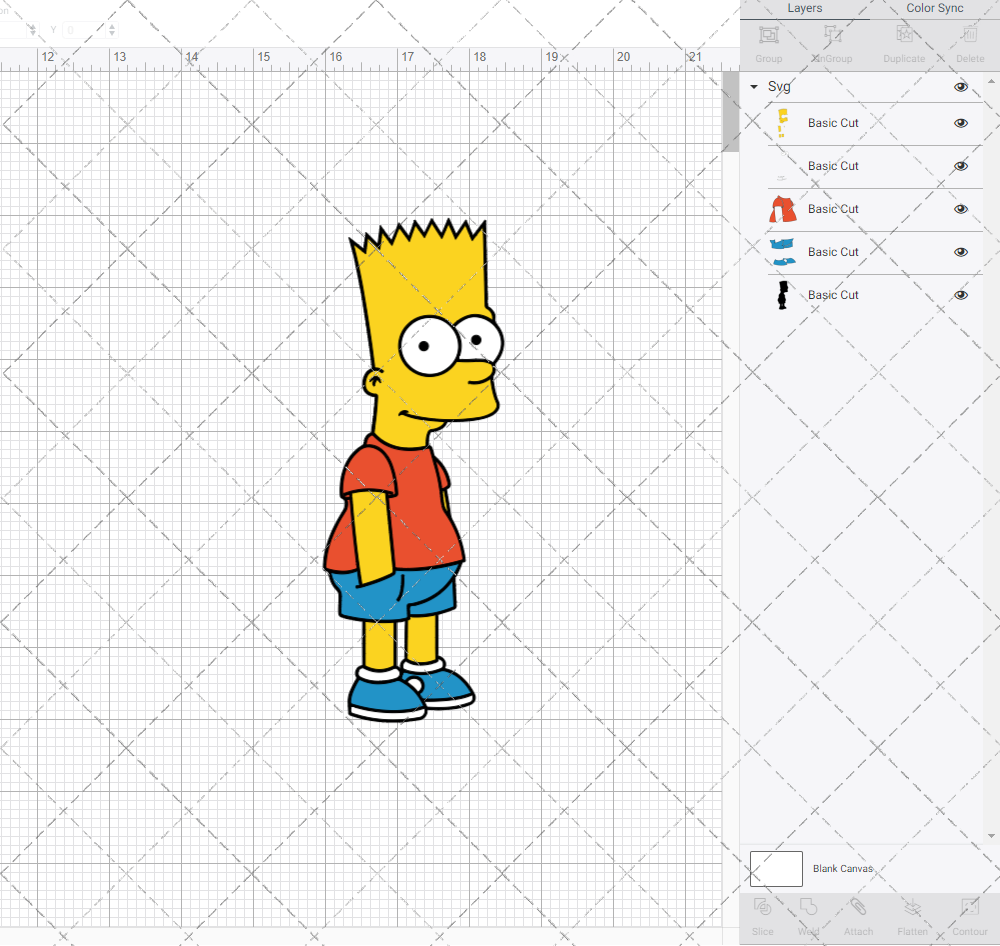Click the Duplicate icon
The width and height of the screenshot is (1000, 946).
(904, 34)
